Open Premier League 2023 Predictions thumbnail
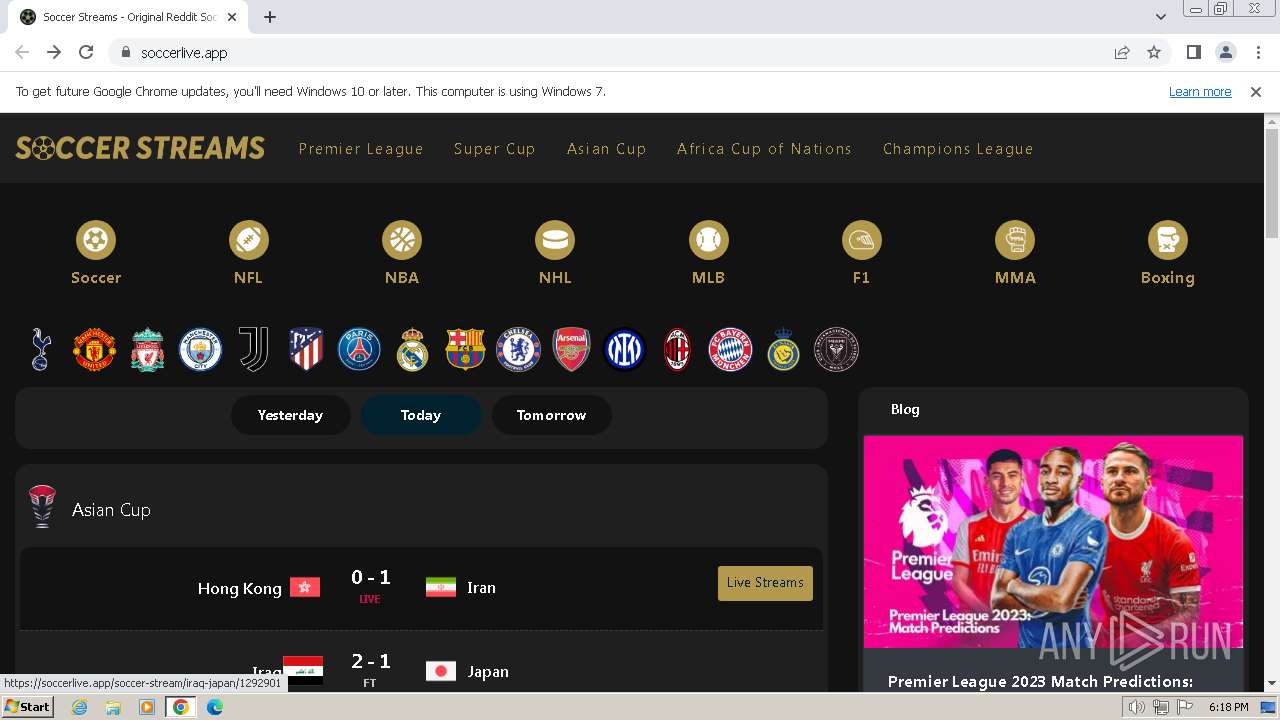1280x720 pixels. coord(1053,542)
